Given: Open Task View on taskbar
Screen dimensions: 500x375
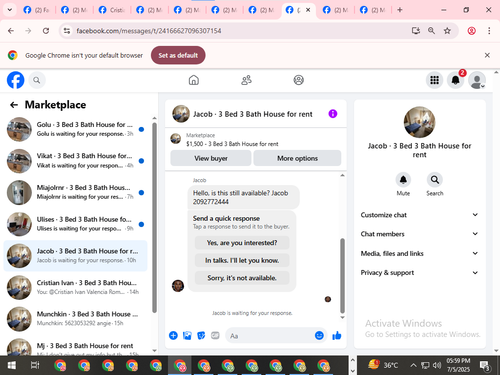Looking at the screenshot, I should click(x=35, y=366).
